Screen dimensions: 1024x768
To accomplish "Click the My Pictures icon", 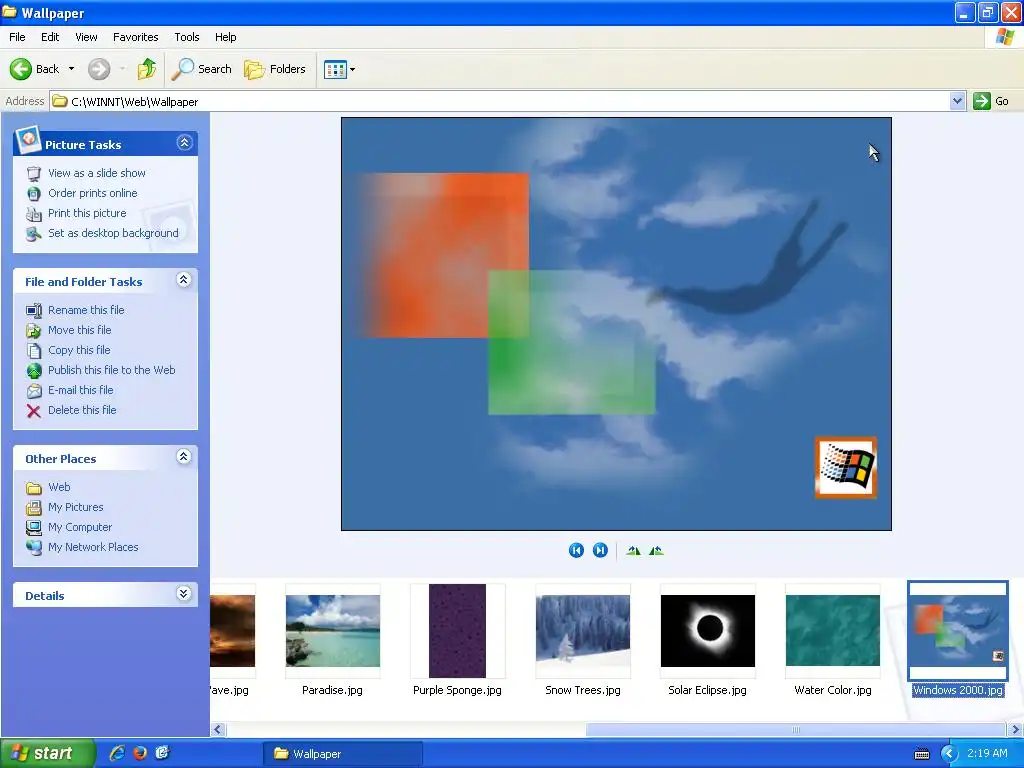I will (34, 507).
